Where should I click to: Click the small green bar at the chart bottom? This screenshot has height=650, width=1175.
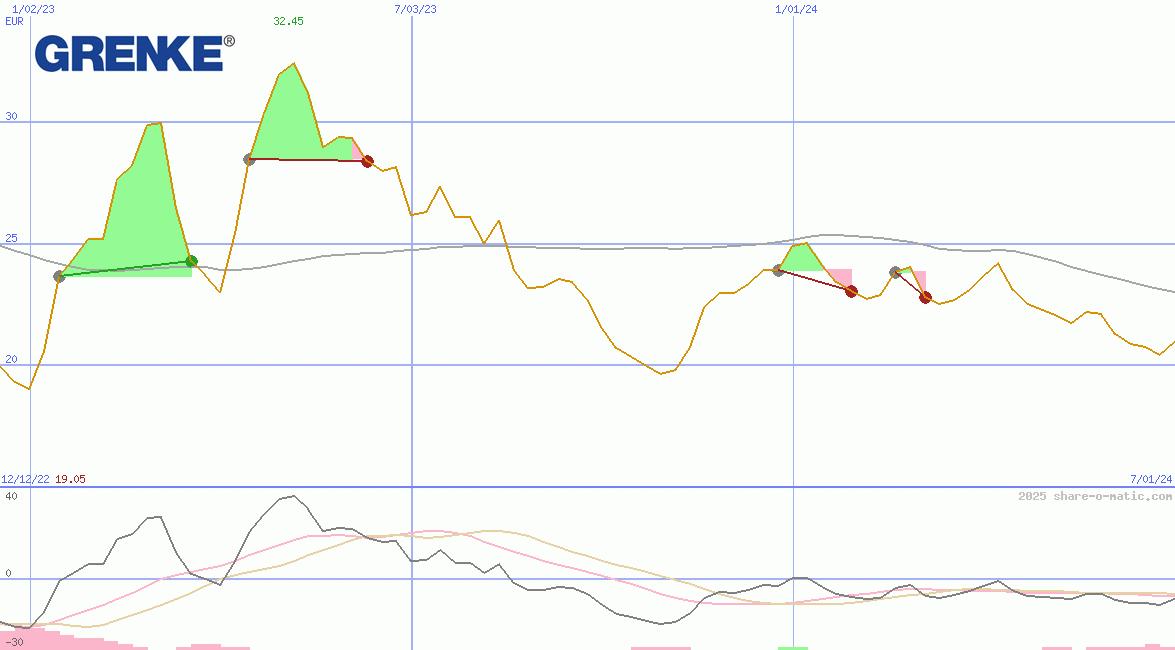(x=793, y=647)
